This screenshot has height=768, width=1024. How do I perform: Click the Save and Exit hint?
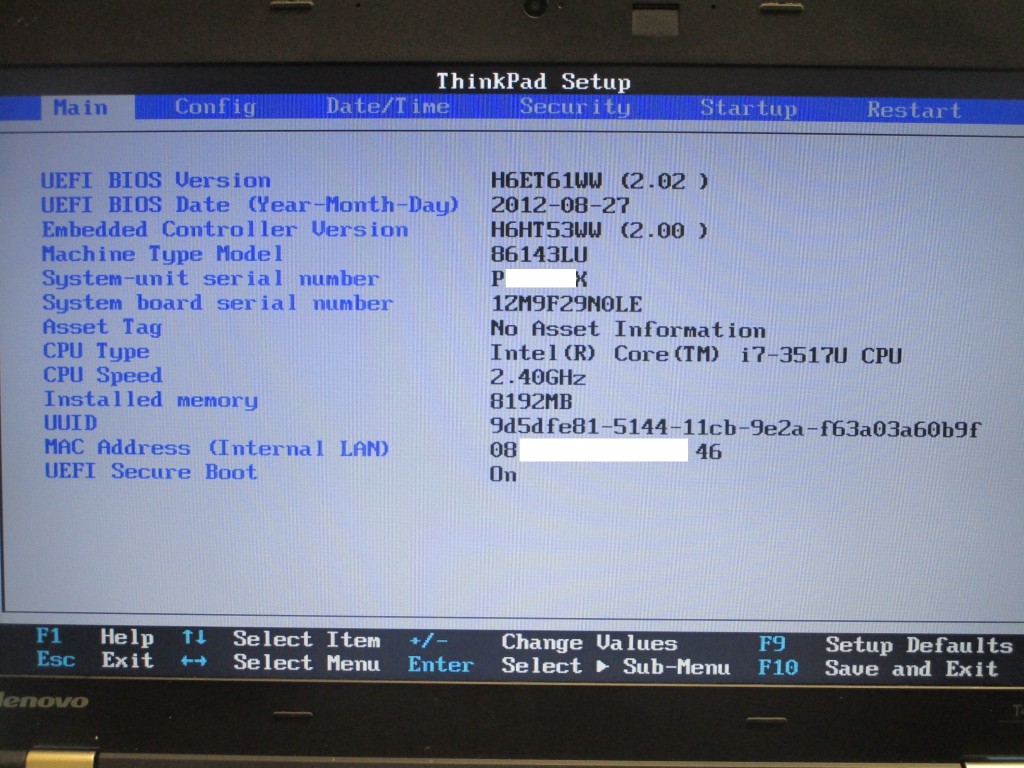912,669
